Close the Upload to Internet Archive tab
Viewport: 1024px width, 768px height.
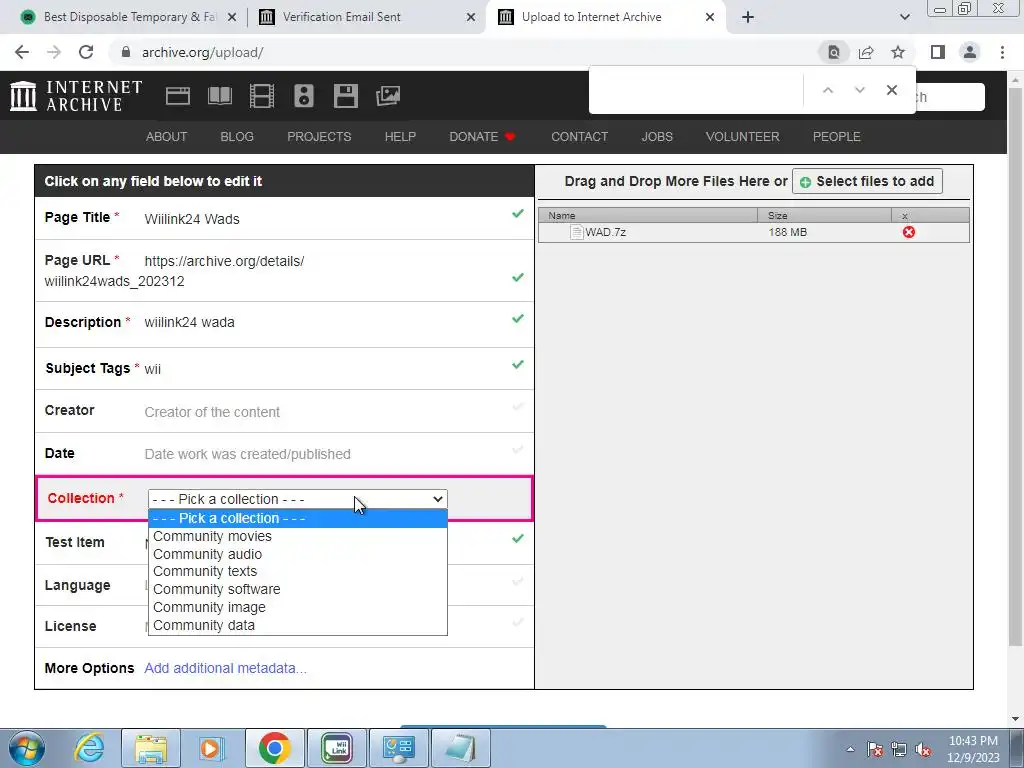point(710,17)
